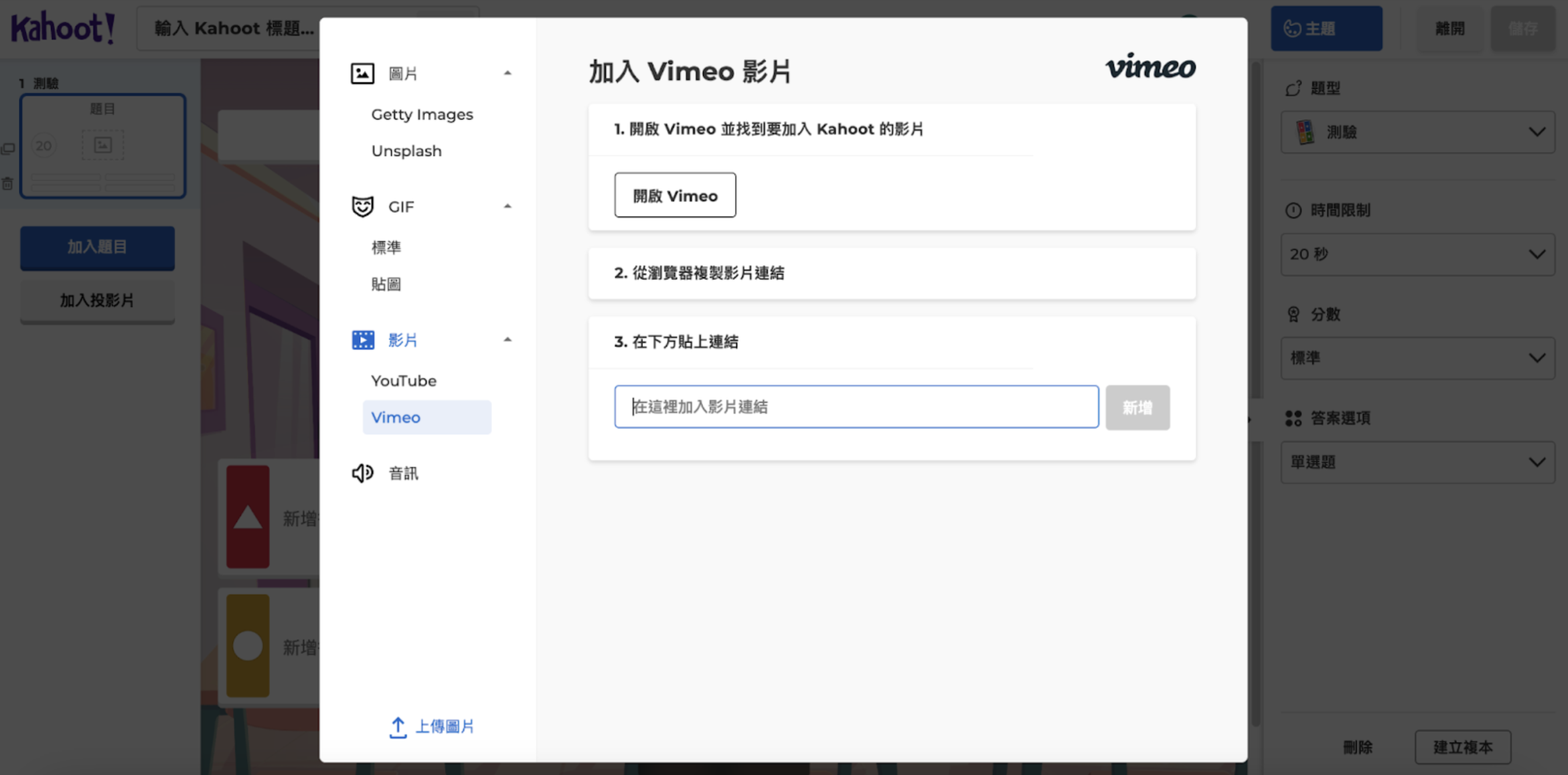Collapse the GIF section

pyautogui.click(x=507, y=206)
